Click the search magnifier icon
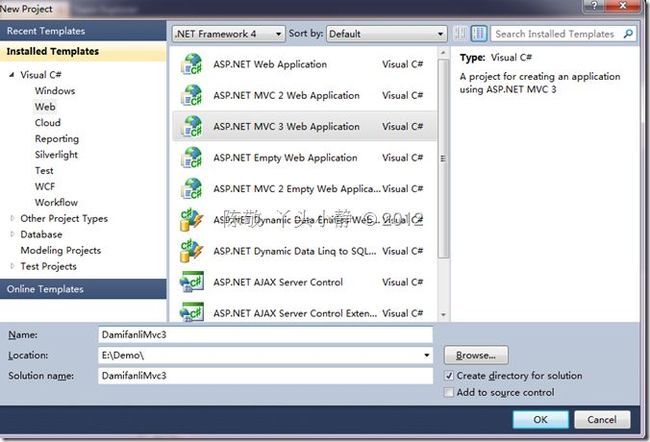 [628, 34]
